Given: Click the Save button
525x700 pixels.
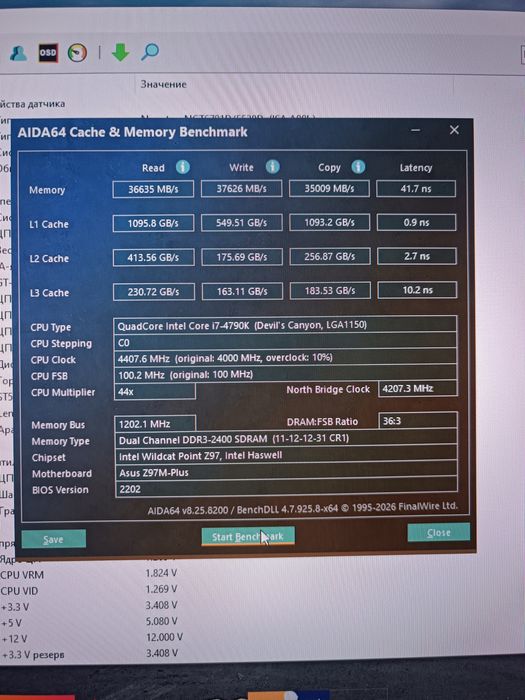Looking at the screenshot, I should click(54, 539).
